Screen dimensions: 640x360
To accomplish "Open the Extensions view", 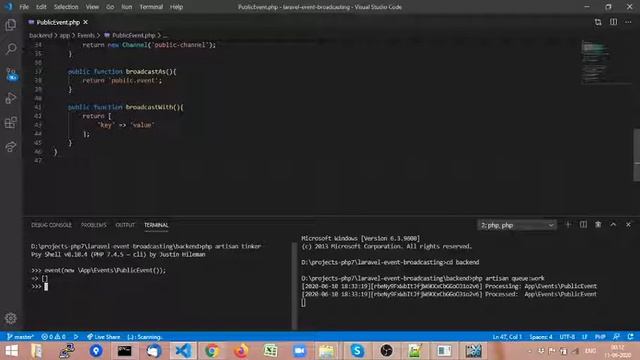I will click(x=11, y=122).
